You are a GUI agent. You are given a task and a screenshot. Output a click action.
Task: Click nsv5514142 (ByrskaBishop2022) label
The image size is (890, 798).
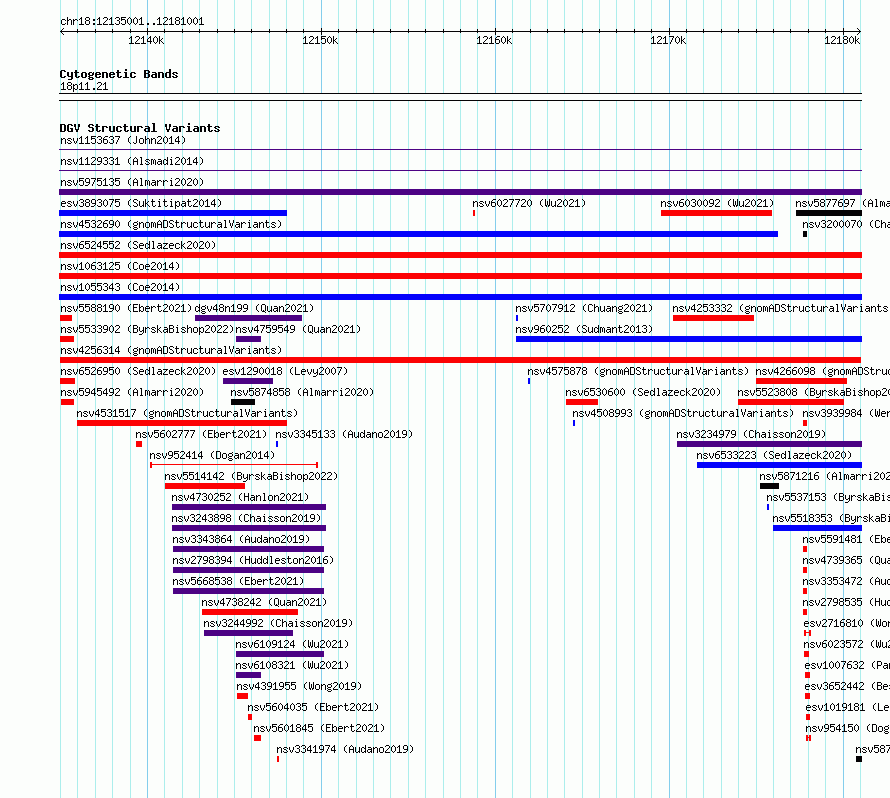click(x=251, y=476)
